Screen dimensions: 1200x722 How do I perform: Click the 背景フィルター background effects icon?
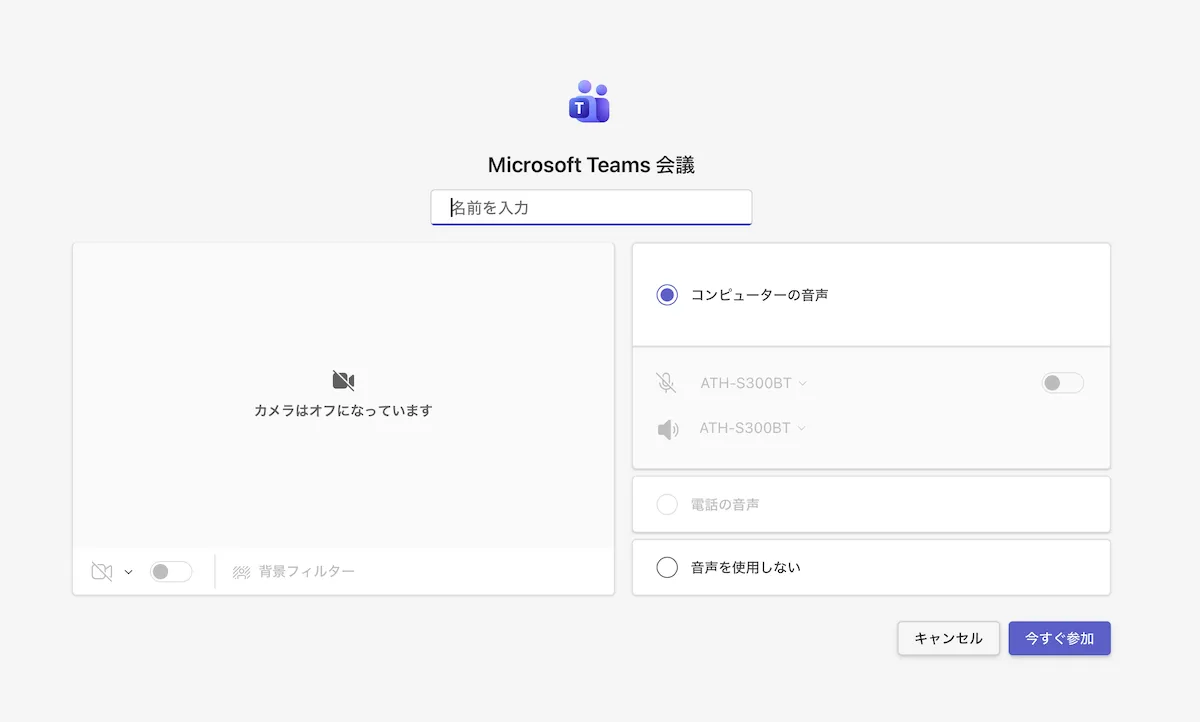(x=241, y=572)
